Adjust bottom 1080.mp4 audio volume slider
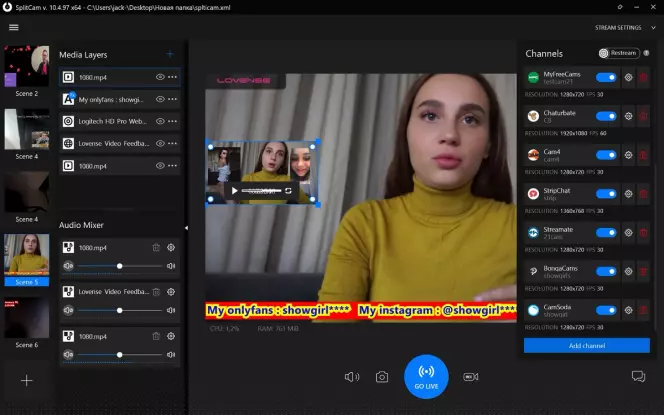 tap(120, 354)
